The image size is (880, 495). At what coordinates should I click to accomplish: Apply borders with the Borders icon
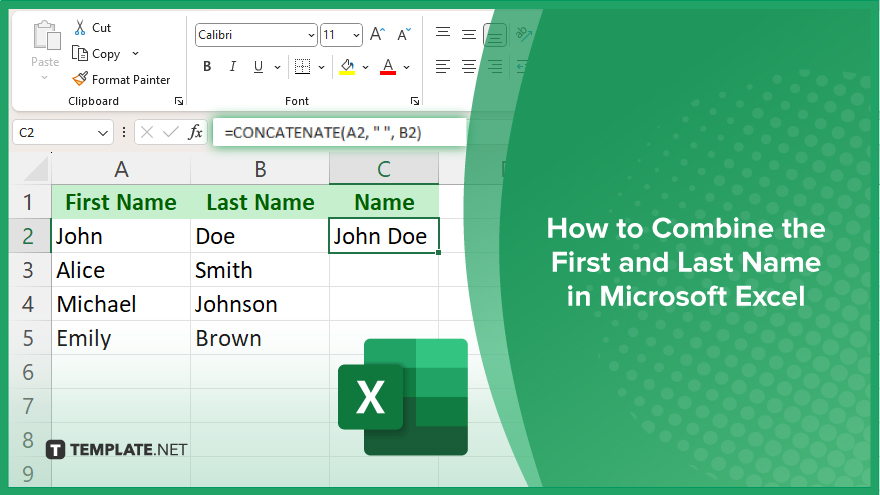click(302, 67)
